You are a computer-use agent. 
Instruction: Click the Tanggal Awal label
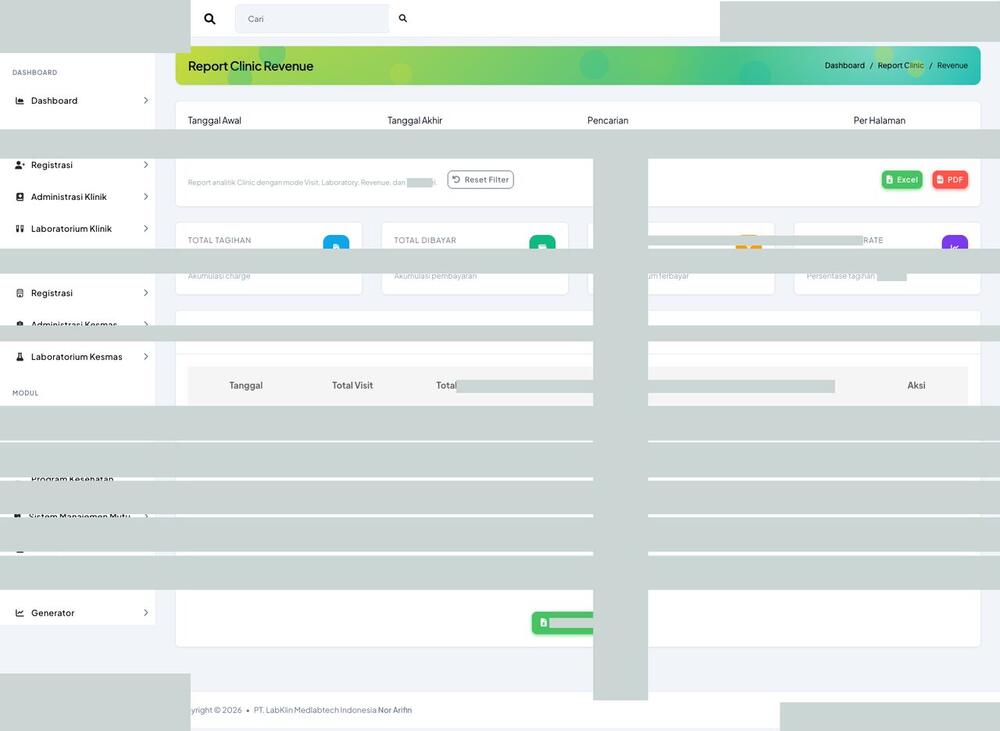[214, 121]
